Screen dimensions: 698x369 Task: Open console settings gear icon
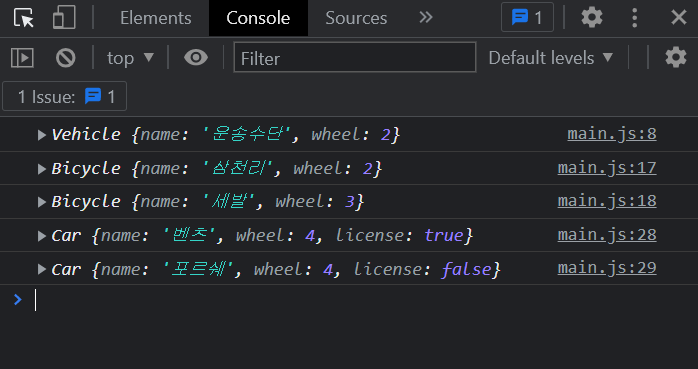676,58
